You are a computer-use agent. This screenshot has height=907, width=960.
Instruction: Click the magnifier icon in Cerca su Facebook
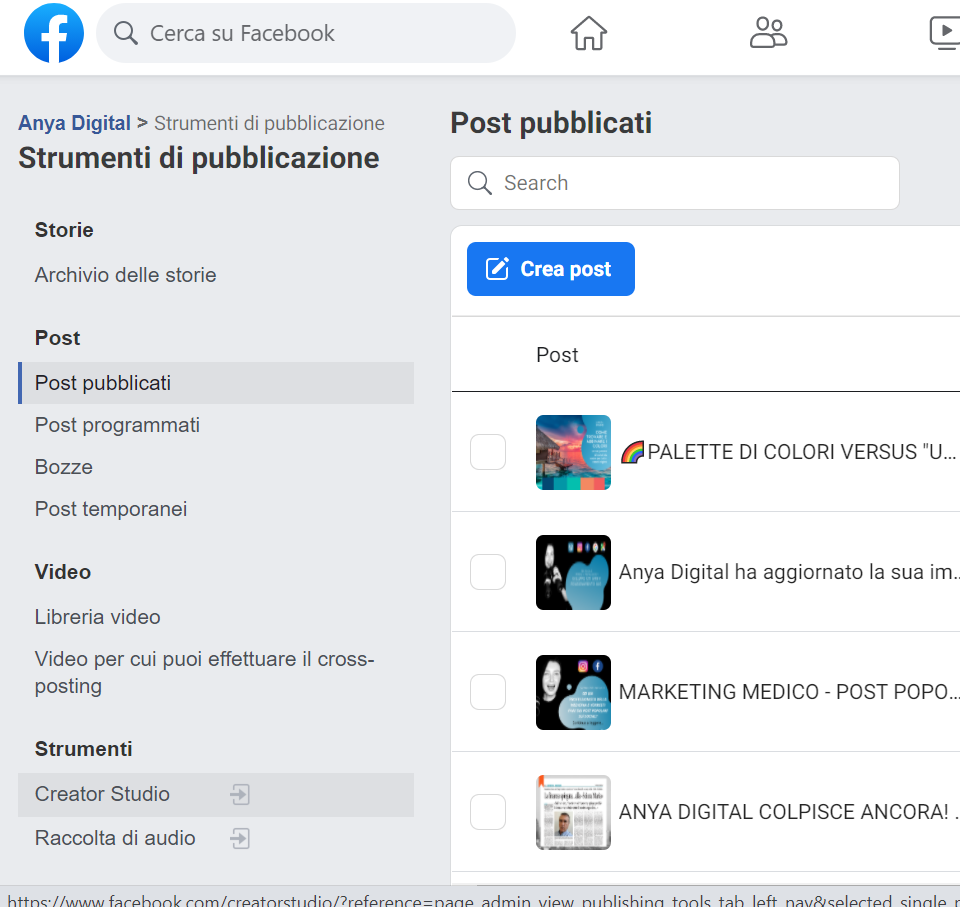[126, 33]
